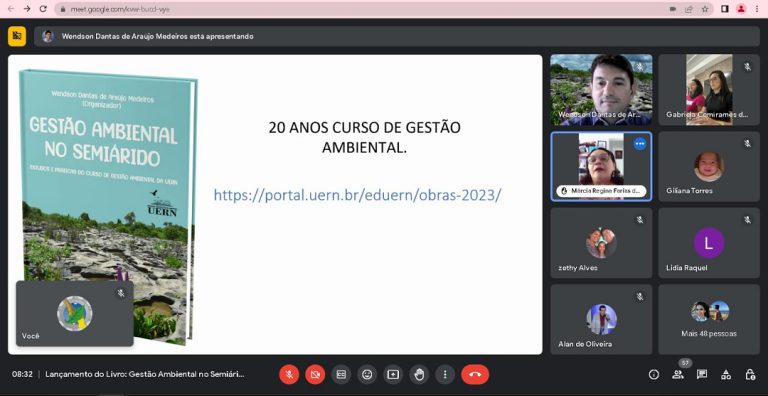
Task: Open more options three-dot menu
Action: [x=445, y=374]
